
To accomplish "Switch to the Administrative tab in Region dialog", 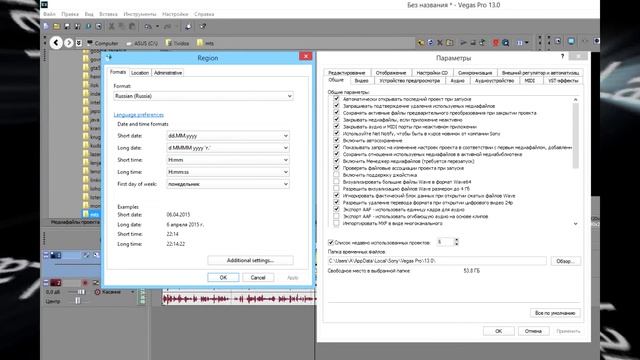I will 168,73.
